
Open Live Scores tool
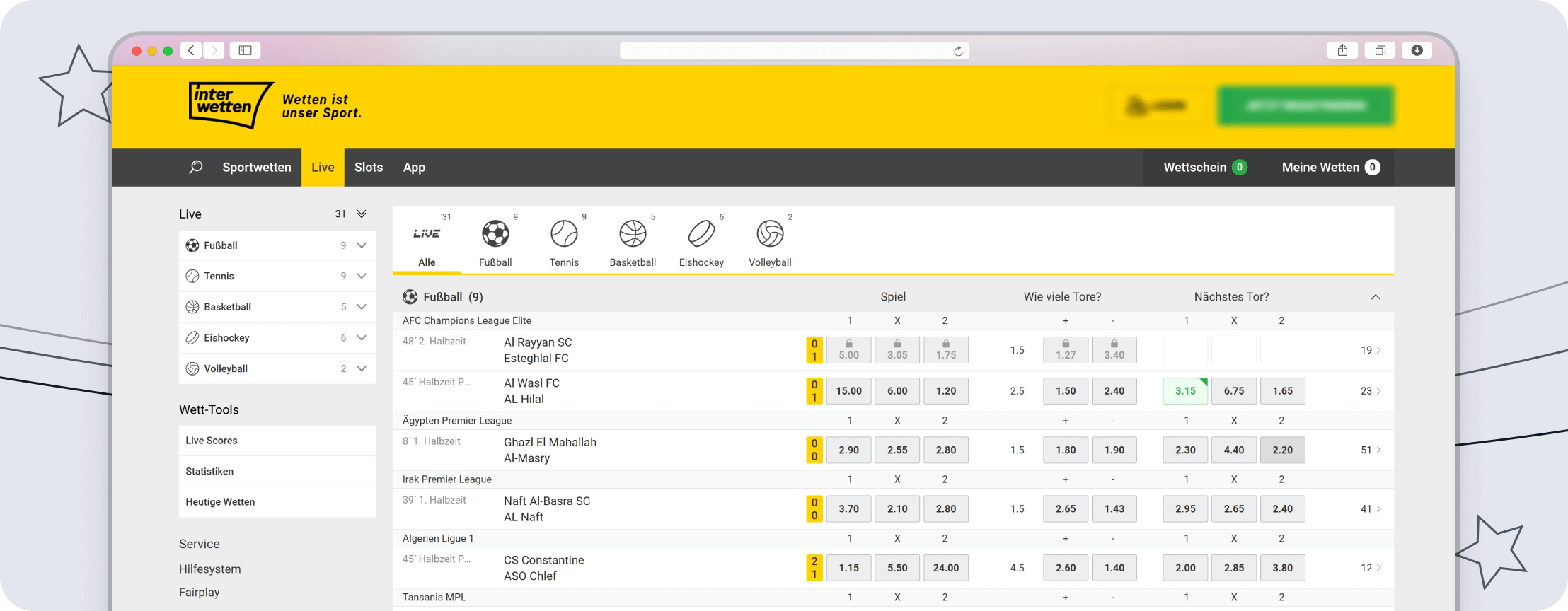tap(277, 441)
